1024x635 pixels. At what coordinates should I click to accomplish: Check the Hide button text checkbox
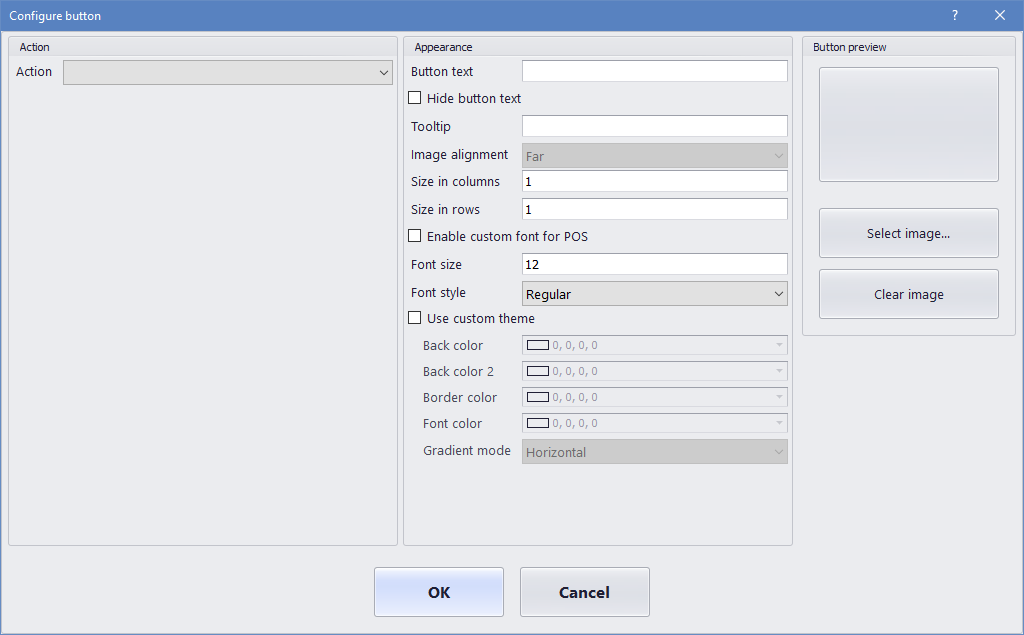click(415, 97)
